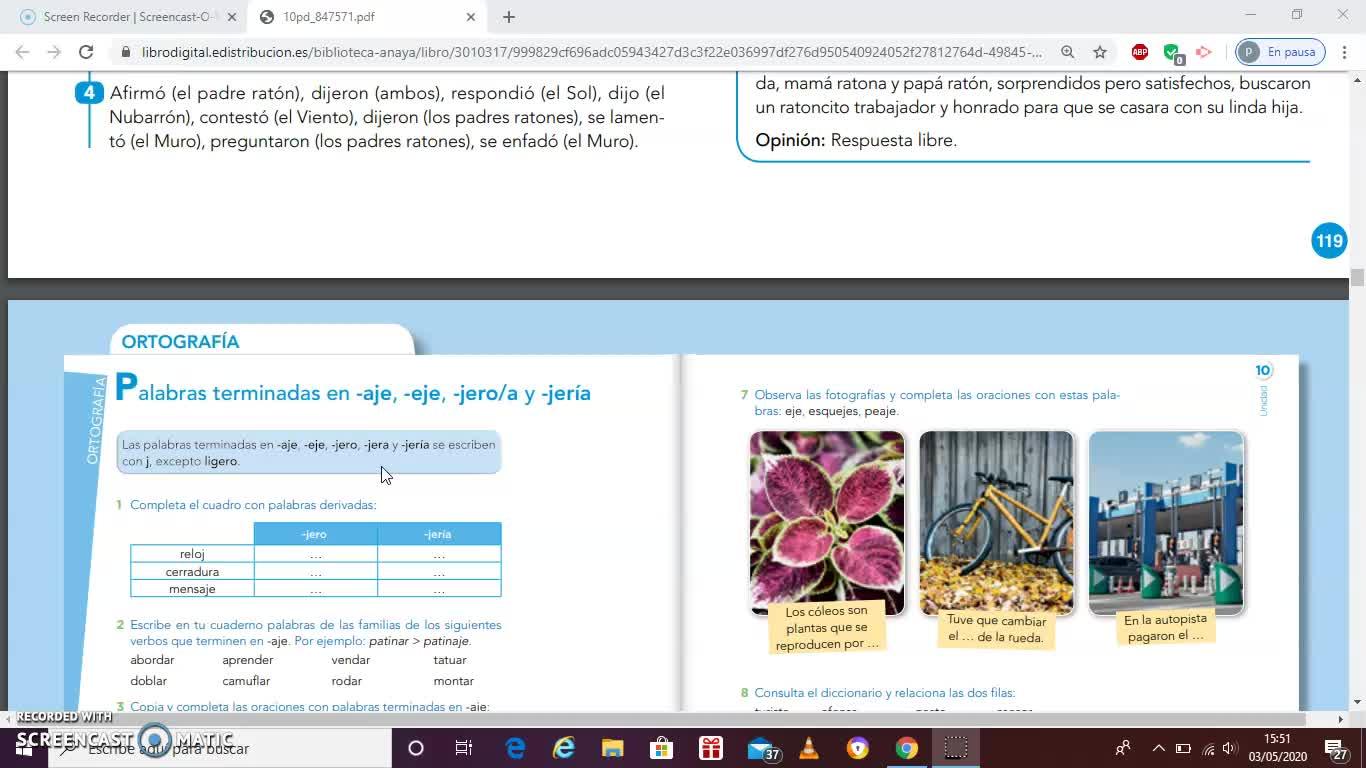The height and width of the screenshot is (768, 1366).
Task: Click the word 'abordar' in exercise 2
Action: pos(152,660)
